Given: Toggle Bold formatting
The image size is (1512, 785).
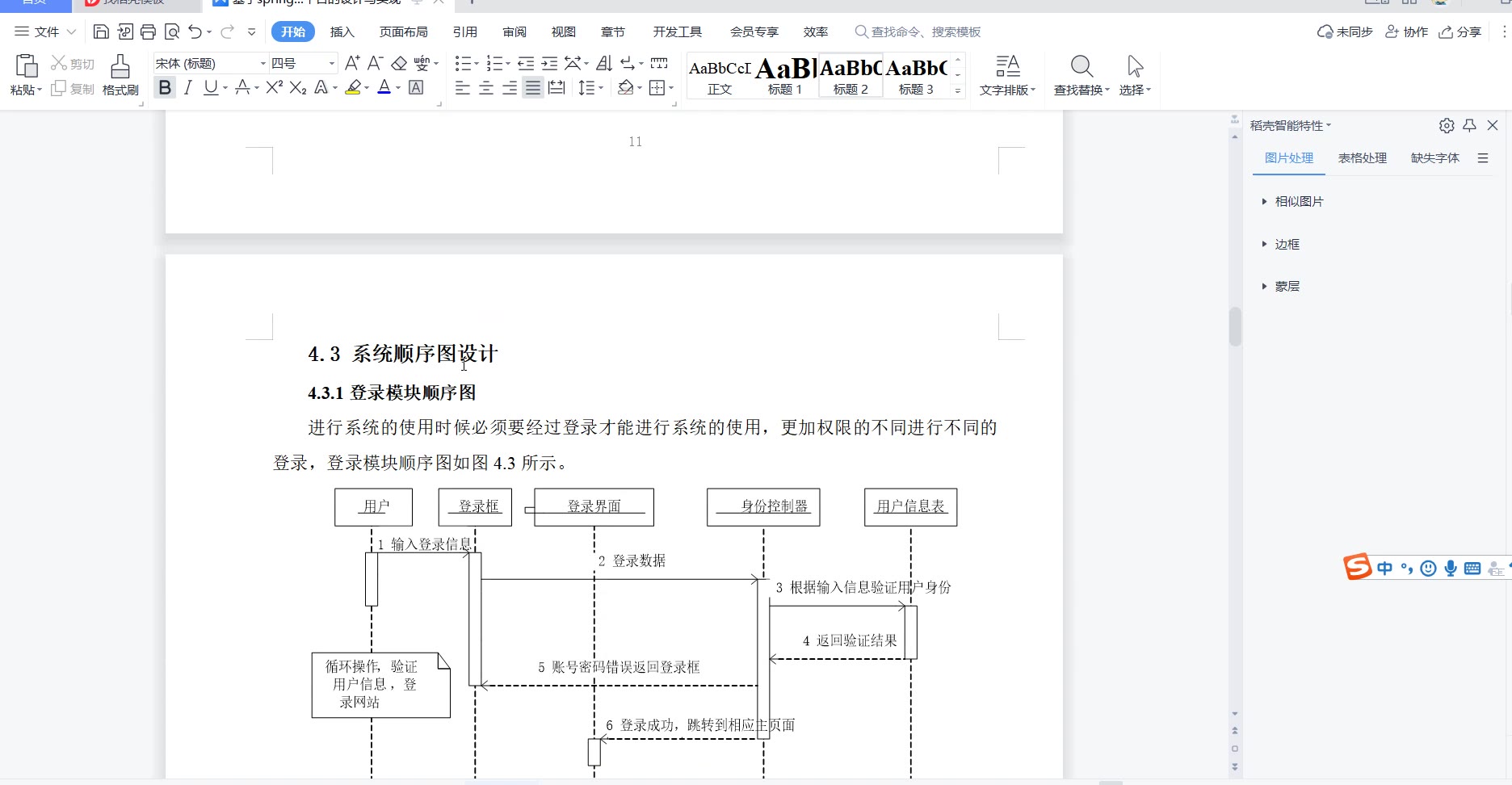Looking at the screenshot, I should click(165, 87).
